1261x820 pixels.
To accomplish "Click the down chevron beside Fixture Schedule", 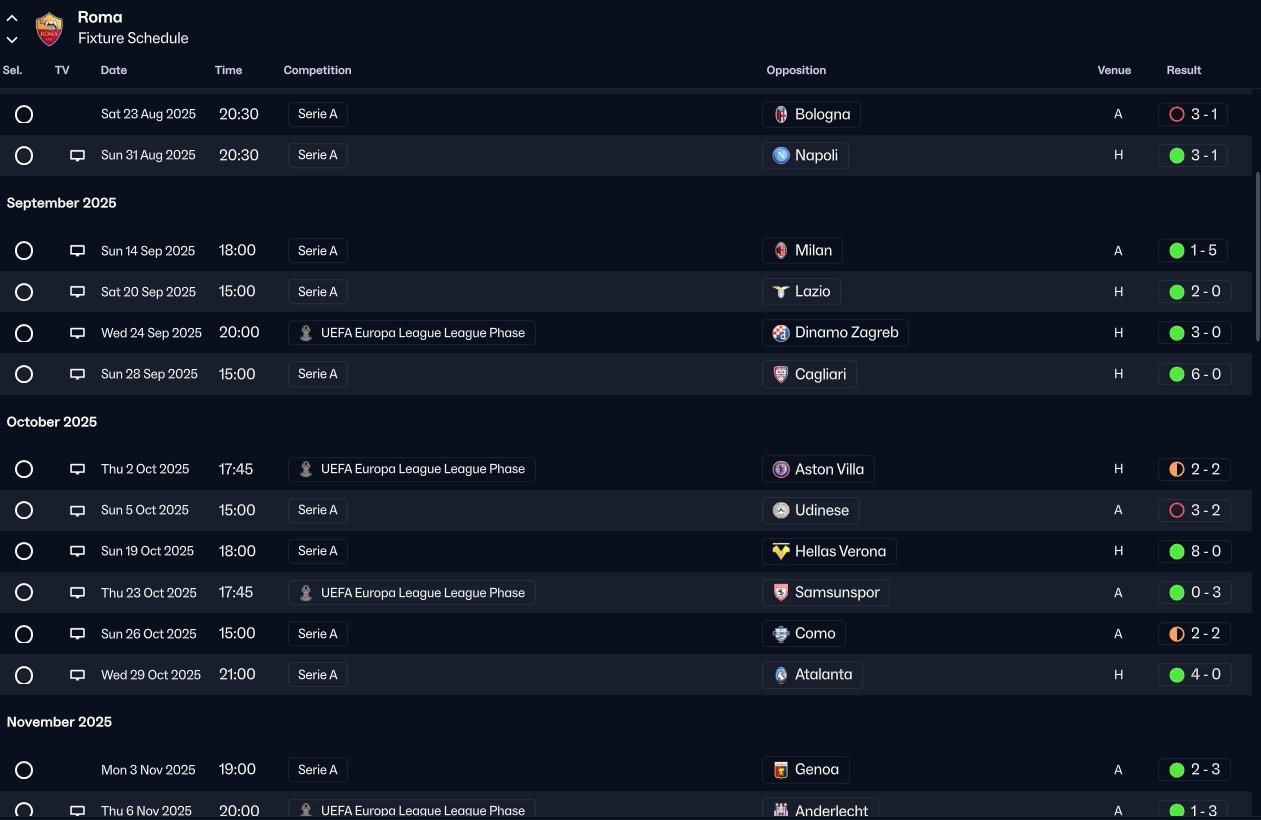I will click(x=12, y=40).
